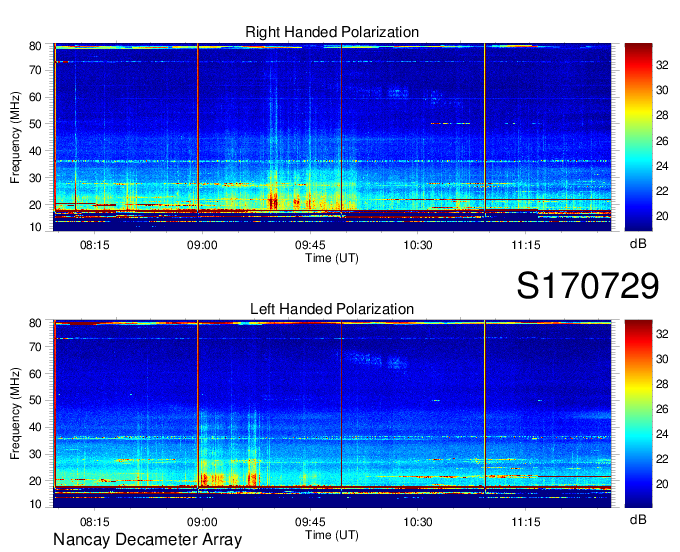Viewport: 680px width, 552px height.
Task: Click the 09:45 tick label of top plot
Action: (310, 245)
